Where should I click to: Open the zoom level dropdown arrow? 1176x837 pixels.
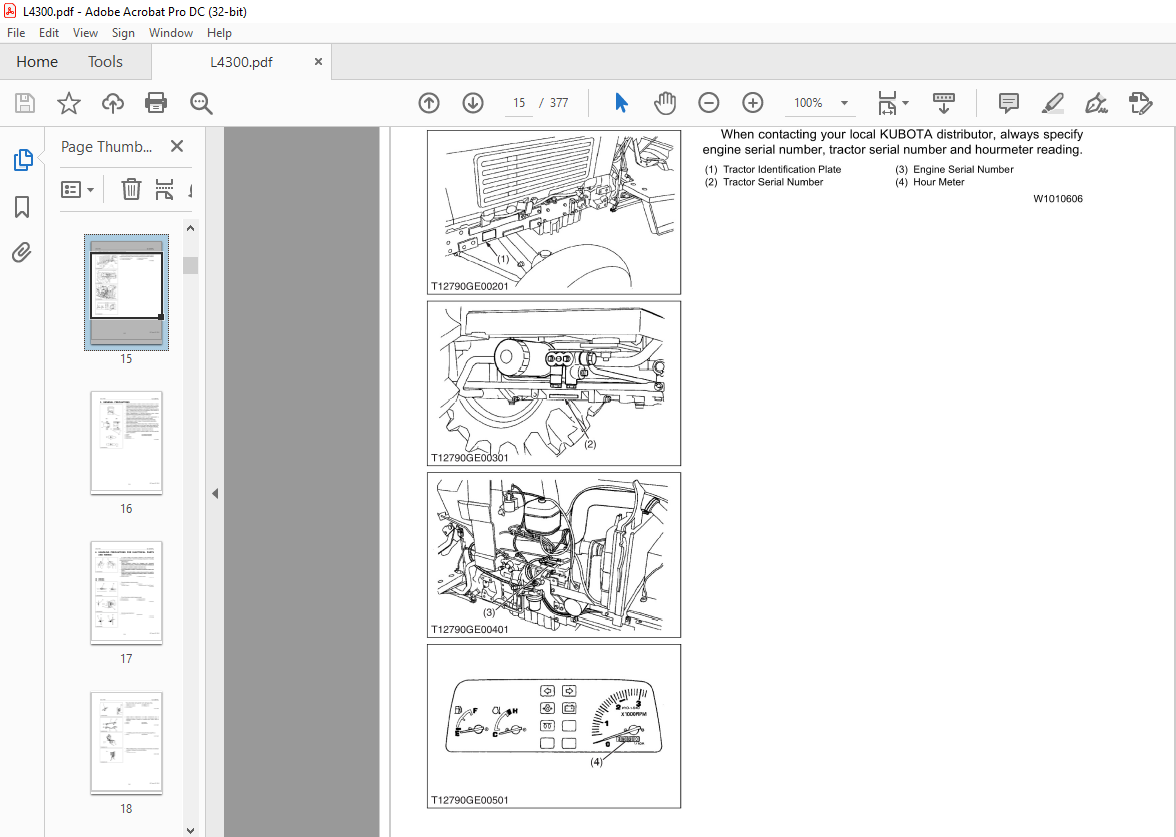click(844, 103)
